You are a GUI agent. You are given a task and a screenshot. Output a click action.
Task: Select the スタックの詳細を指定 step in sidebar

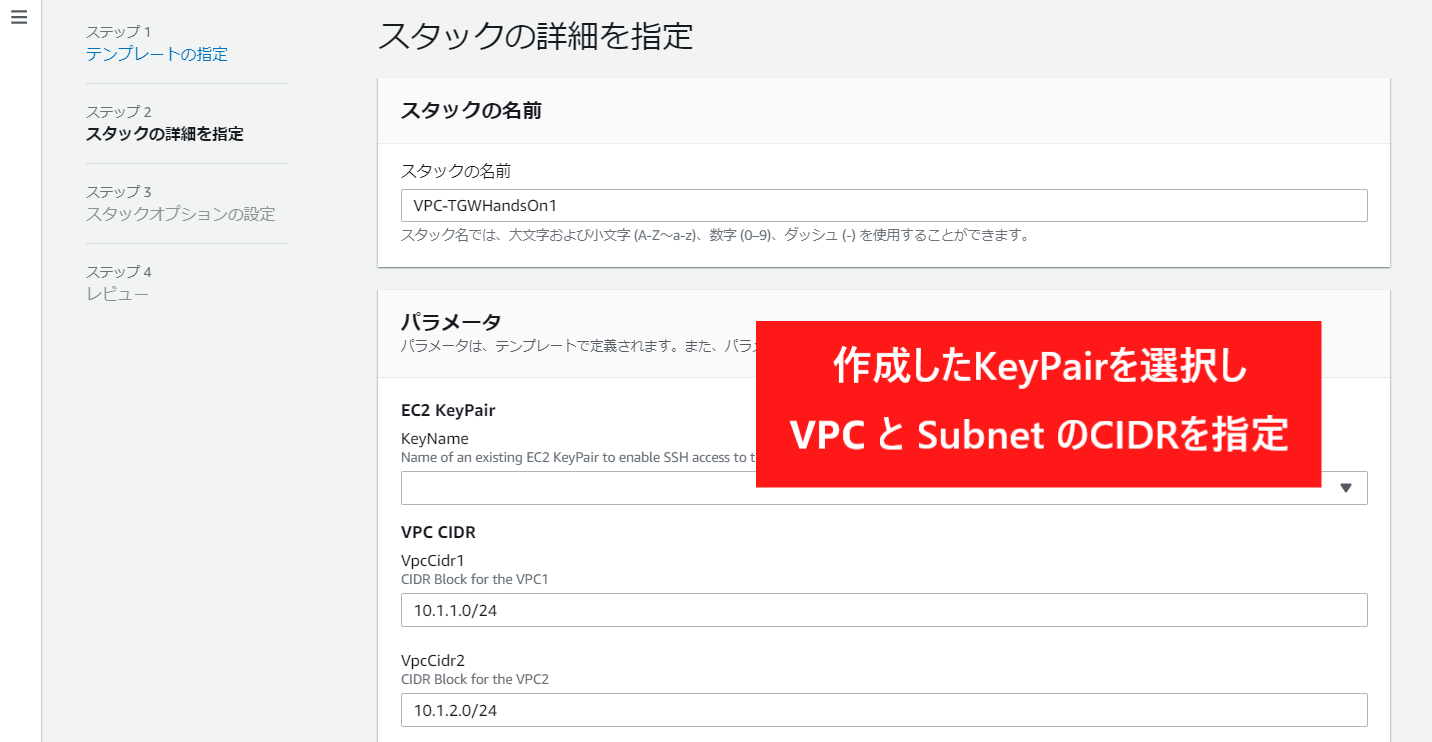[x=164, y=134]
